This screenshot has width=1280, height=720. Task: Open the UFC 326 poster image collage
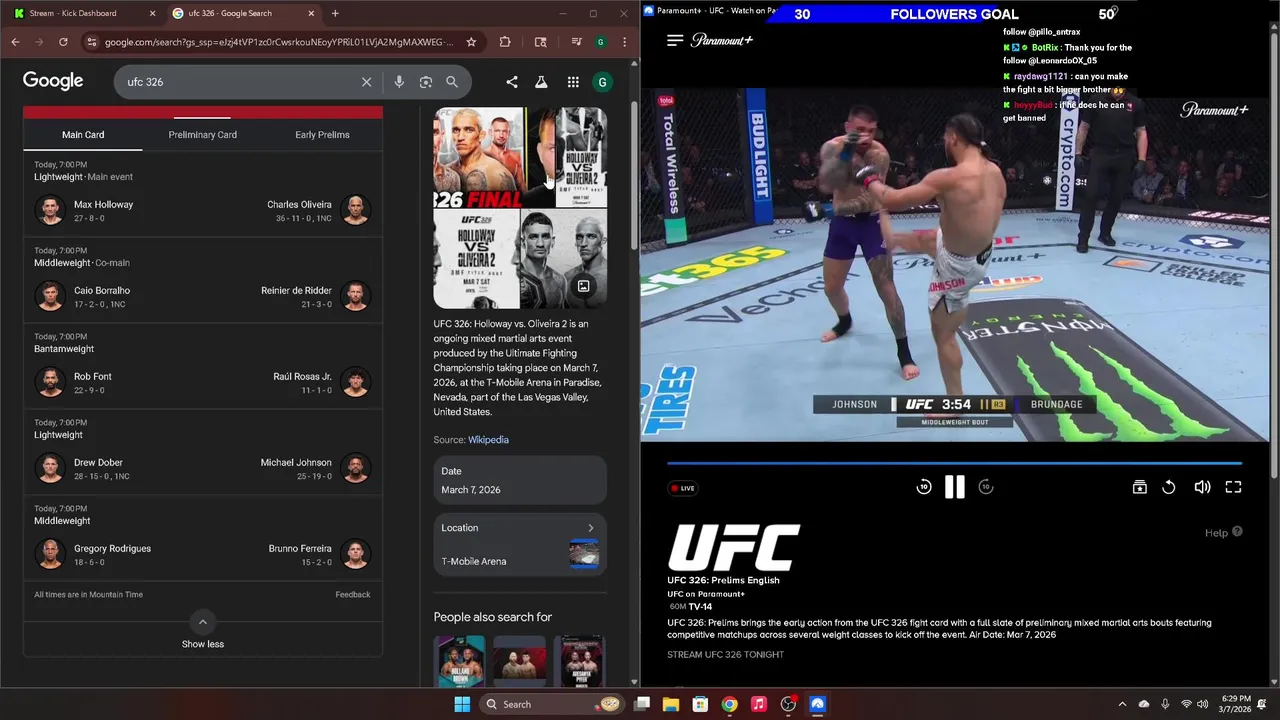[x=520, y=208]
